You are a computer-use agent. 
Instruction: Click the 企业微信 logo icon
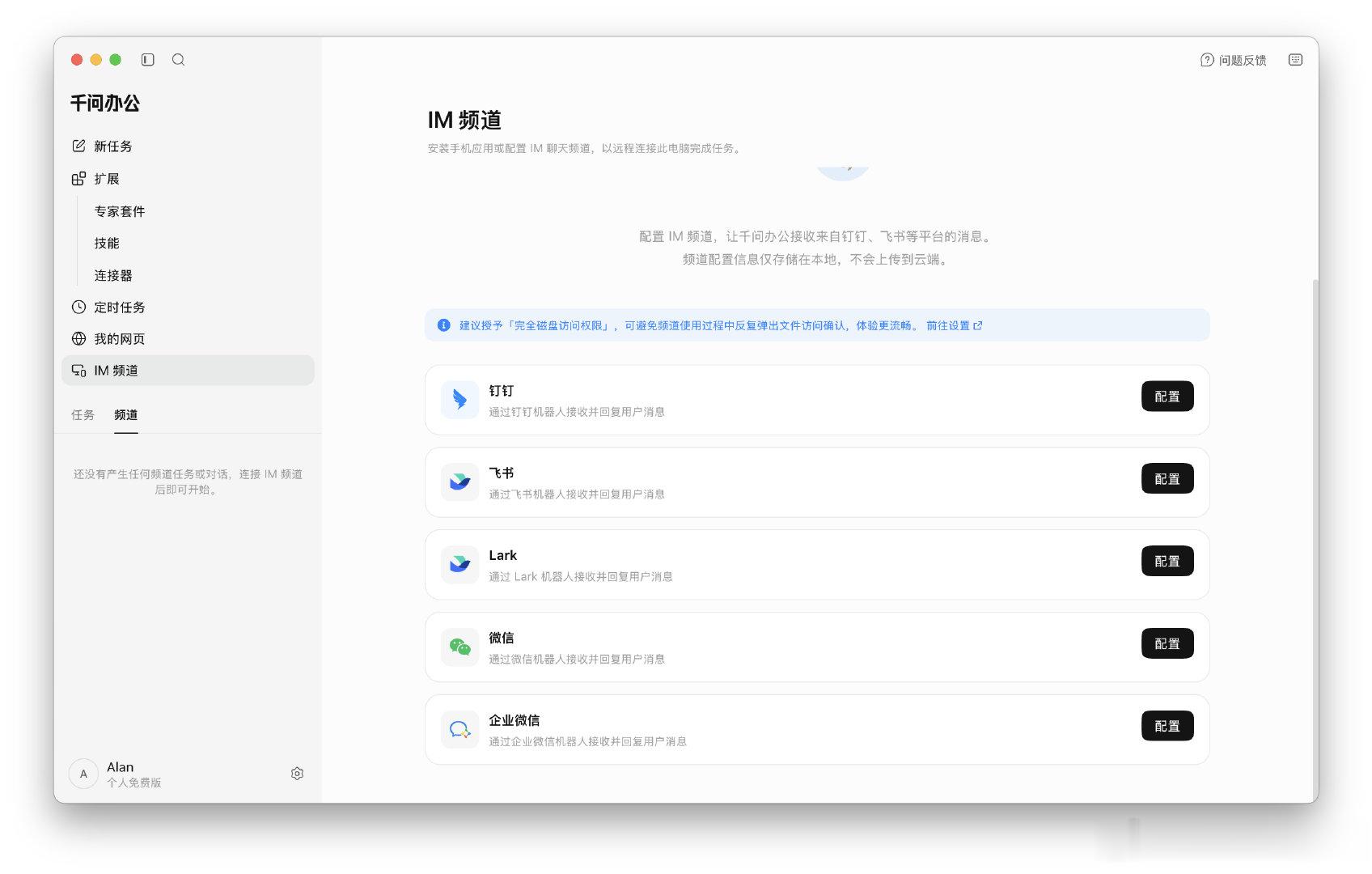pyautogui.click(x=459, y=730)
